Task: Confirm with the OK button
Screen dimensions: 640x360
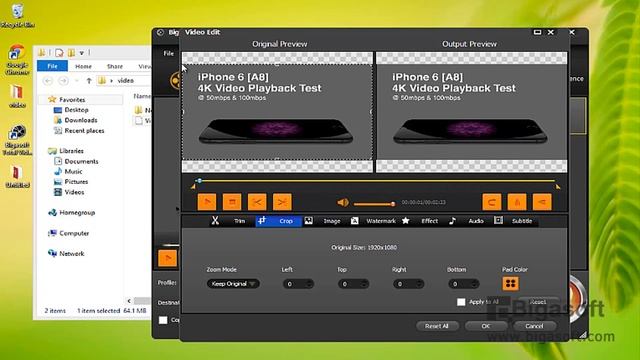Action: point(486,326)
